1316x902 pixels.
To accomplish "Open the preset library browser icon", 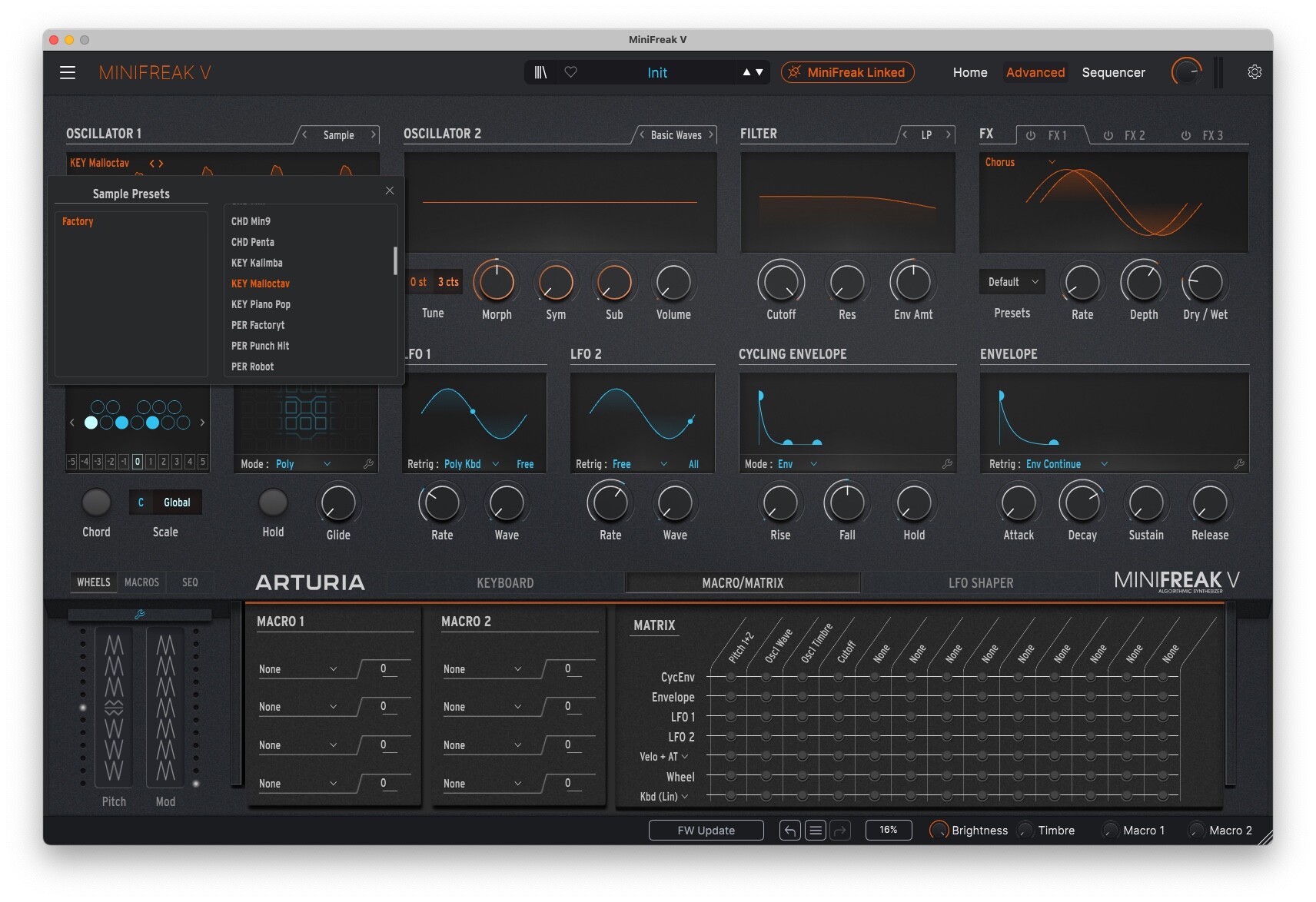I will [x=540, y=72].
